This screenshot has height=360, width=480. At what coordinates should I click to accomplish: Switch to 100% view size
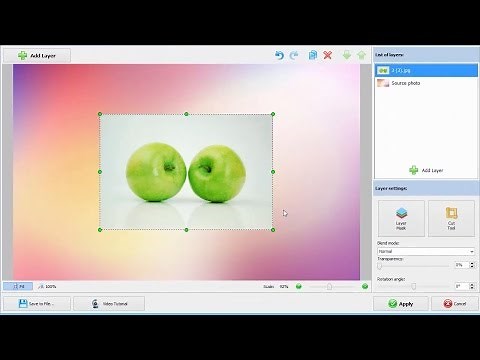pos(47,286)
